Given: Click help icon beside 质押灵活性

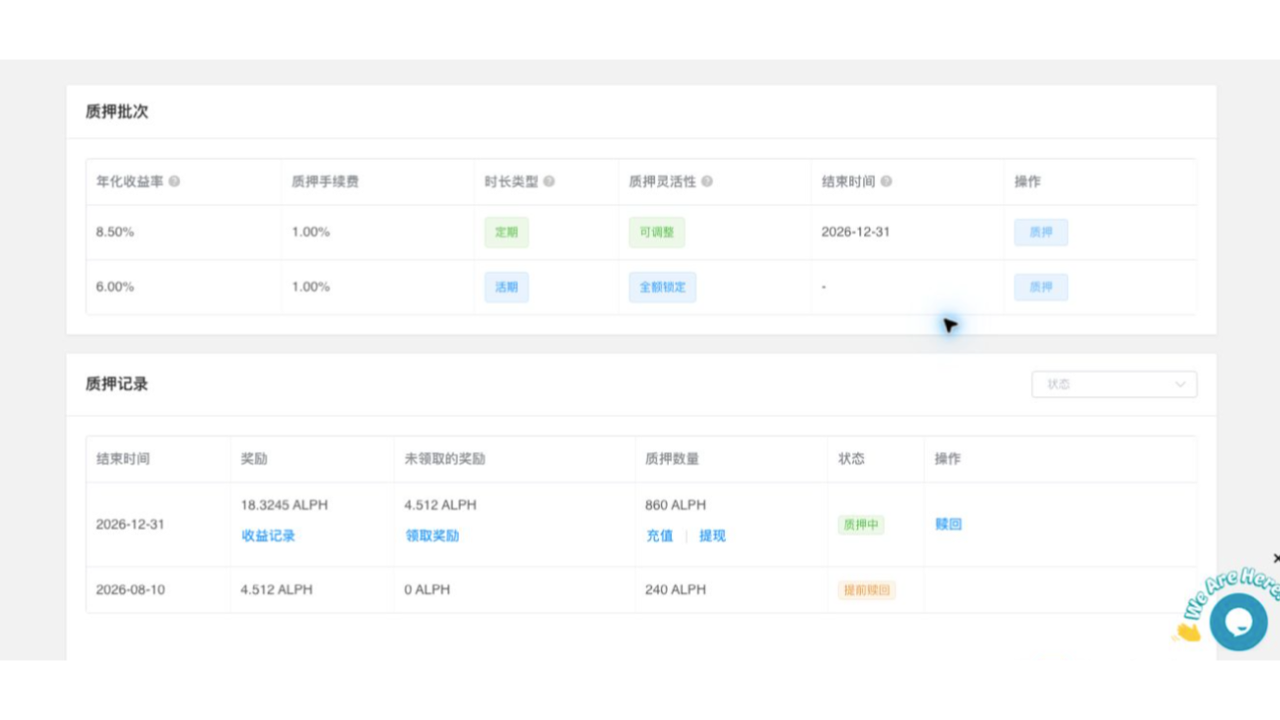Looking at the screenshot, I should [707, 182].
